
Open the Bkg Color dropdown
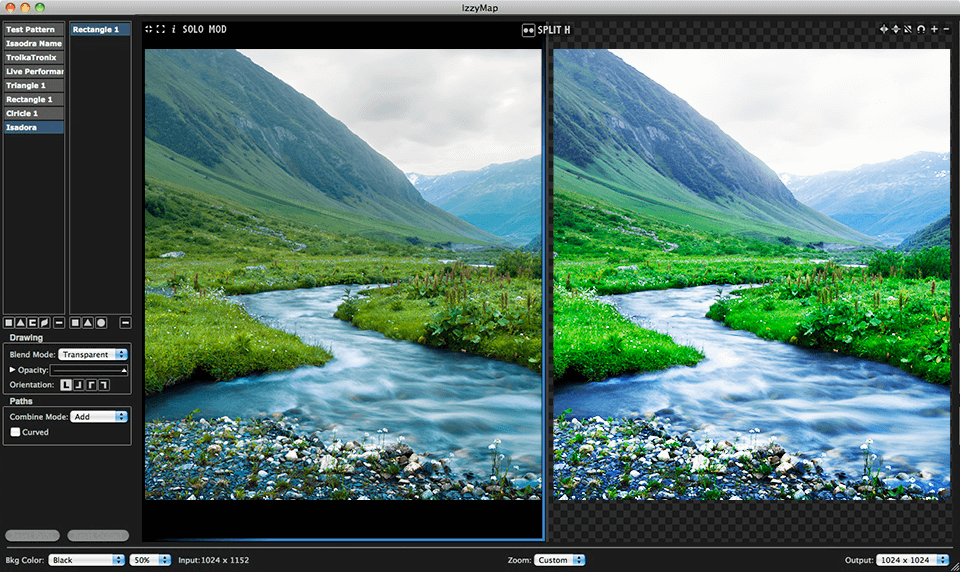[x=87, y=560]
